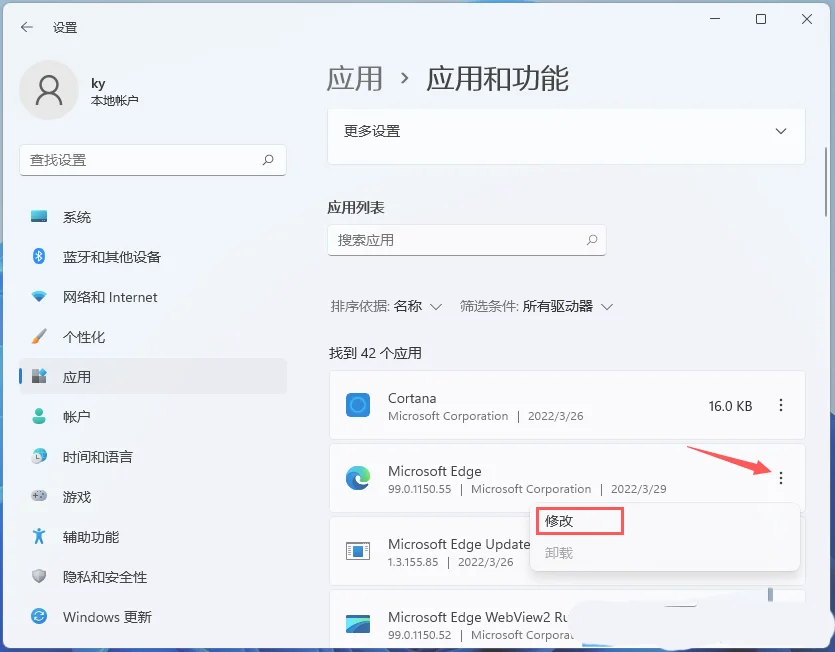Click the search icon in 搜索应用 box

click(x=592, y=240)
